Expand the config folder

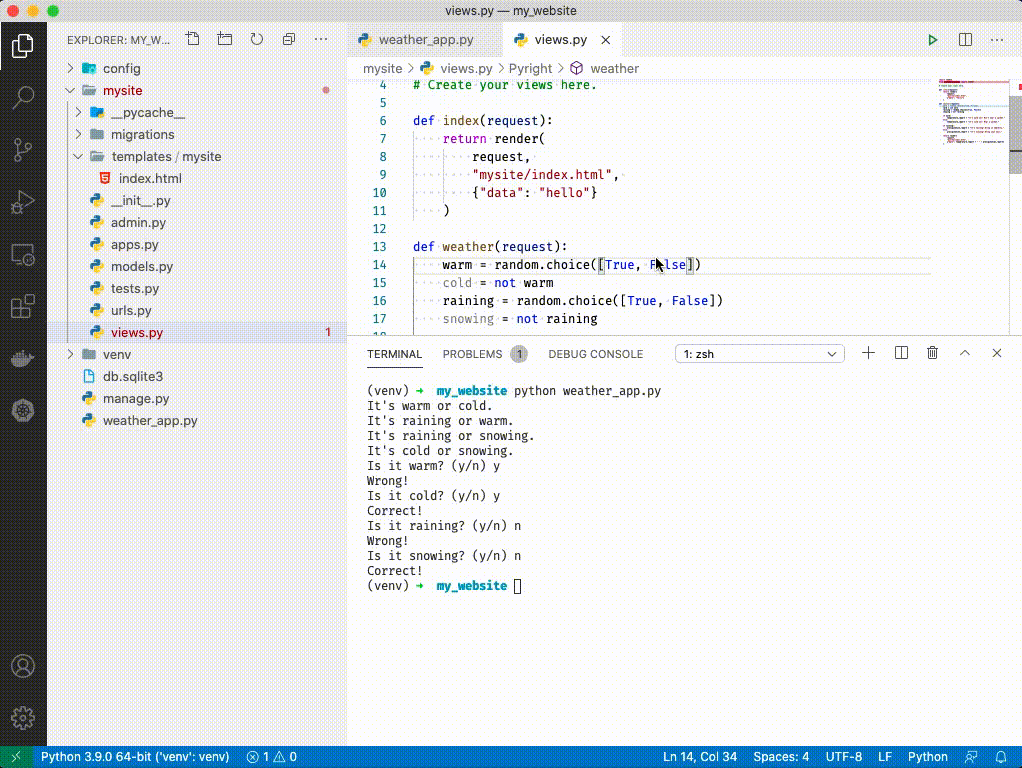click(121, 69)
